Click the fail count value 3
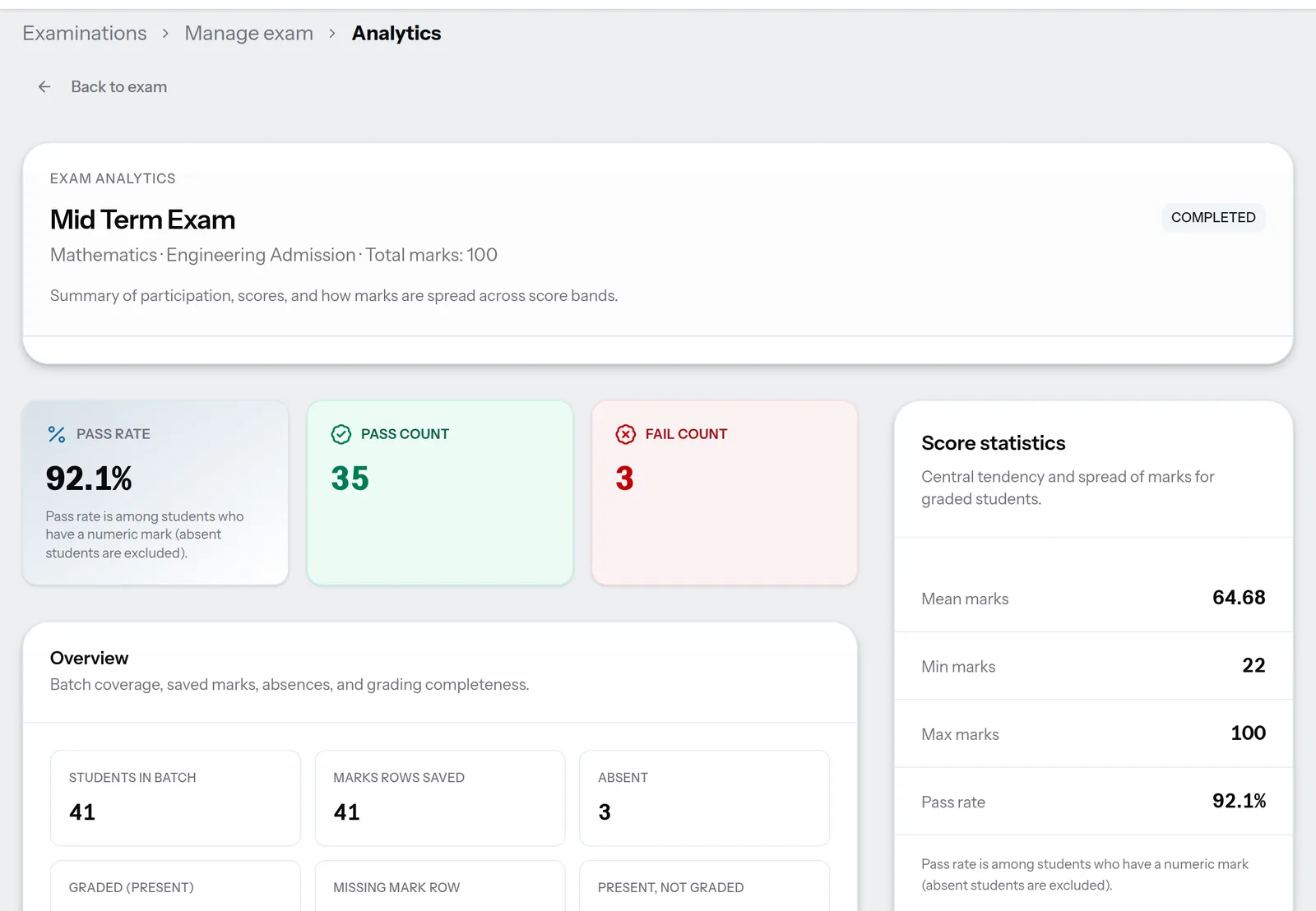Viewport: 1316px width, 911px height. pyautogui.click(x=624, y=479)
